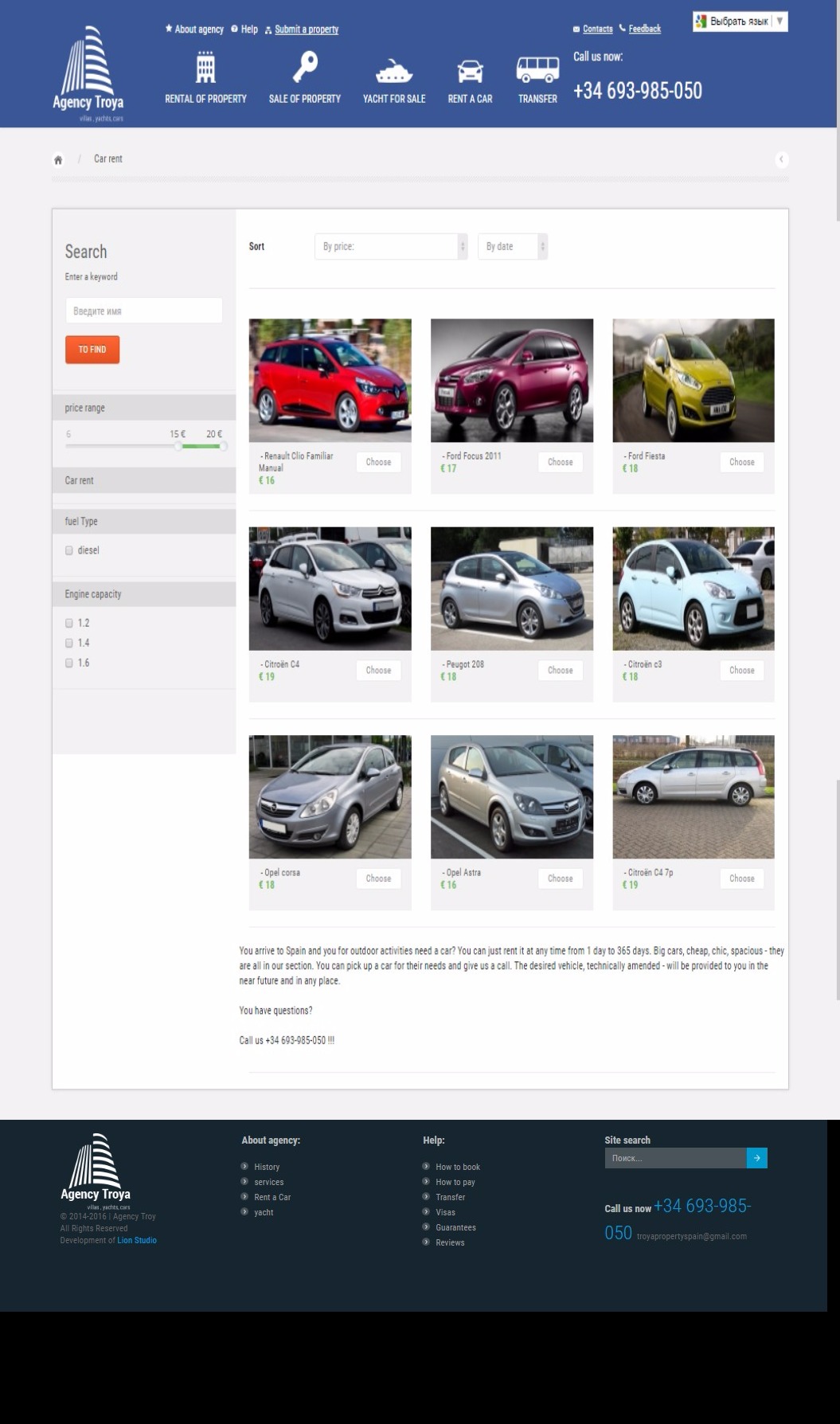Choose the Opel corsa car
The height and width of the screenshot is (1424, 840).
point(378,878)
